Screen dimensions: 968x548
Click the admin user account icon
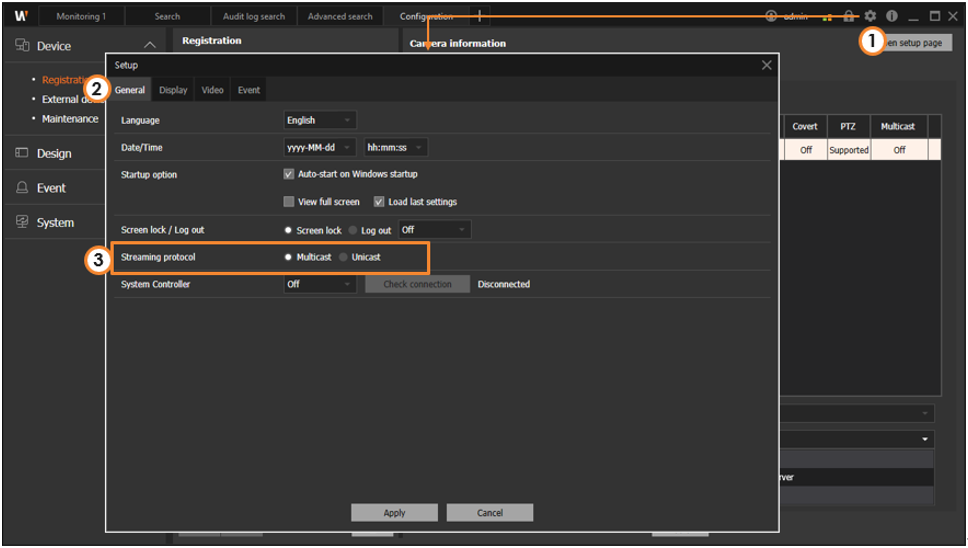pyautogui.click(x=771, y=16)
